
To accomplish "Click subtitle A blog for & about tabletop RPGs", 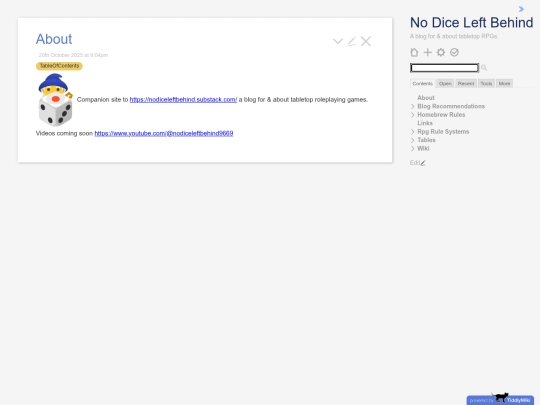I will (x=454, y=36).
